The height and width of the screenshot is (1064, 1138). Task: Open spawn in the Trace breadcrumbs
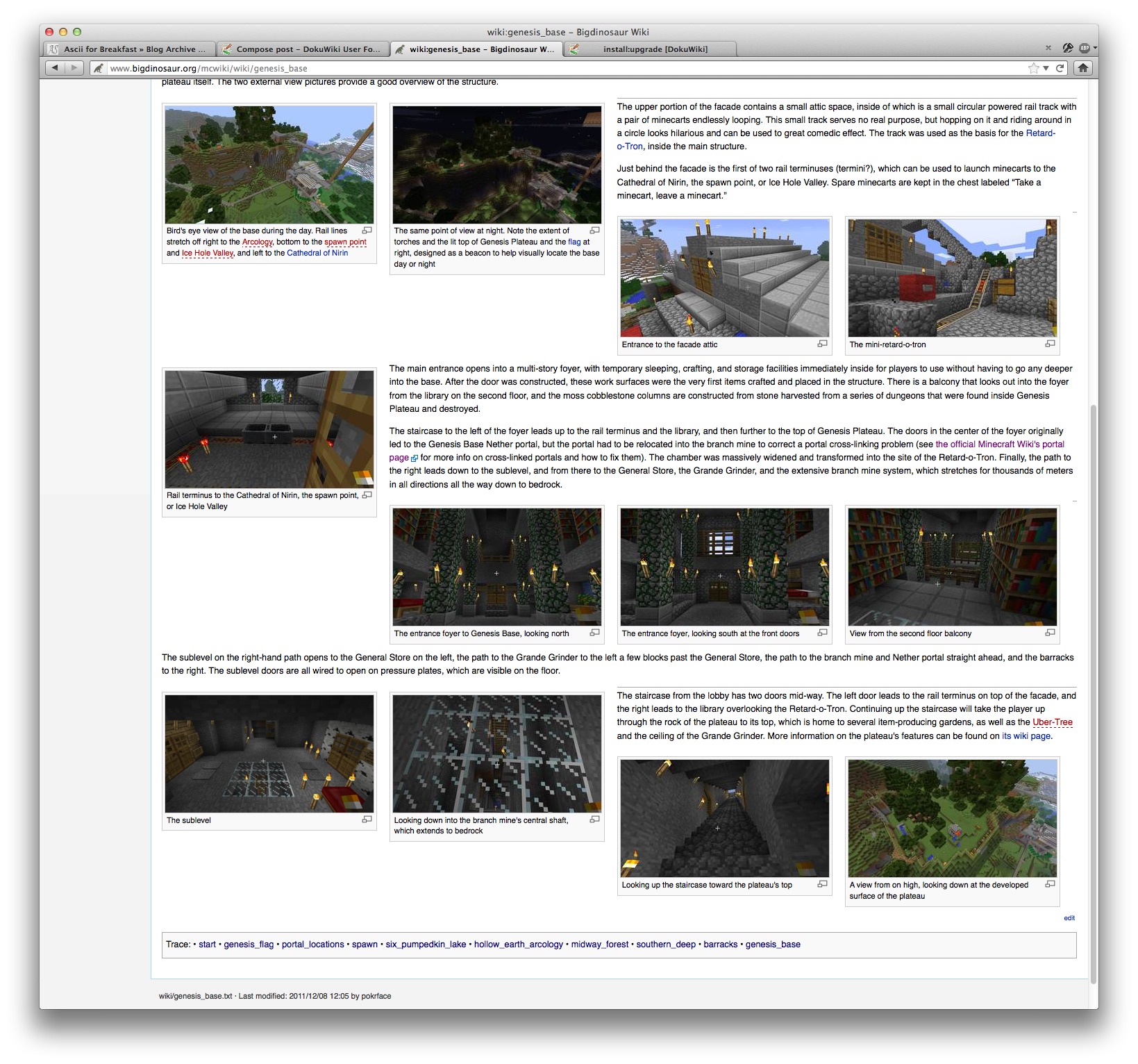365,945
